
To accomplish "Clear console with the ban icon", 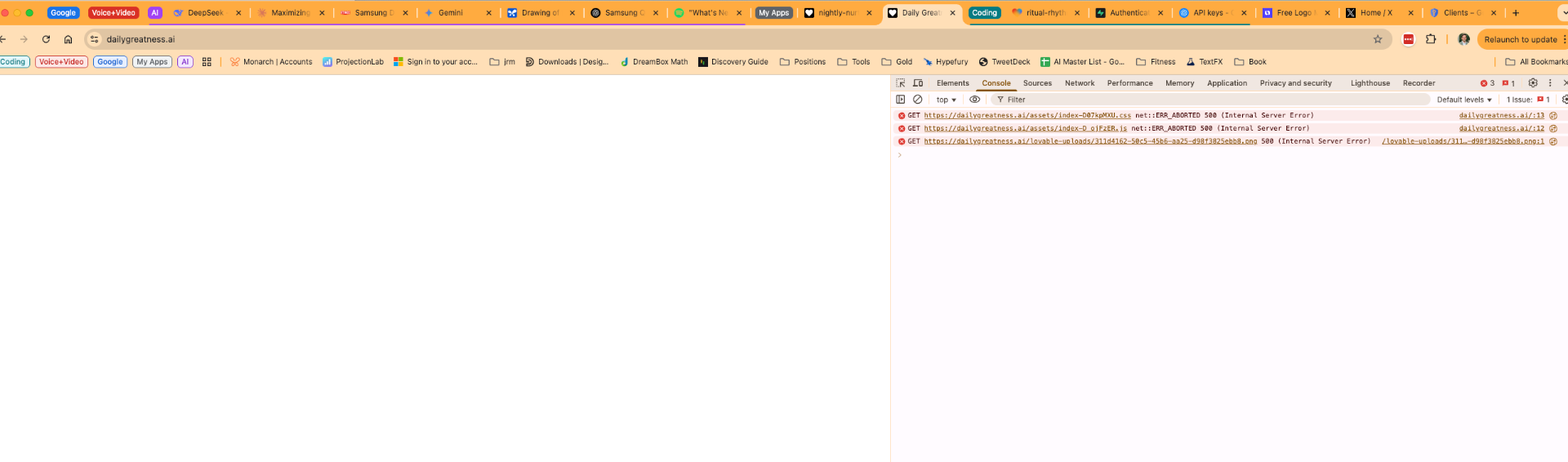I will tap(918, 100).
